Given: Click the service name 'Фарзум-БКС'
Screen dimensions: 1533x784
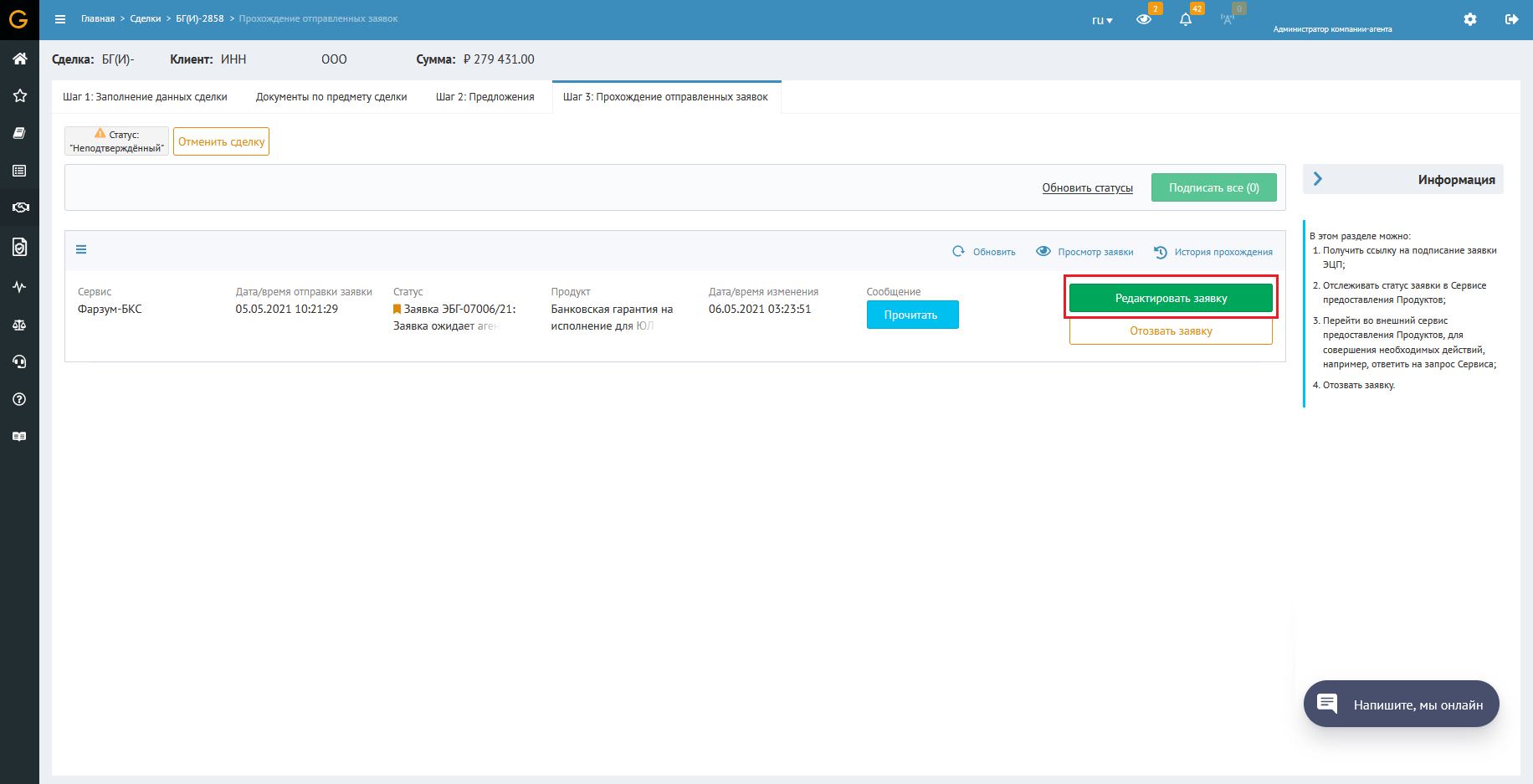Looking at the screenshot, I should (x=110, y=310).
